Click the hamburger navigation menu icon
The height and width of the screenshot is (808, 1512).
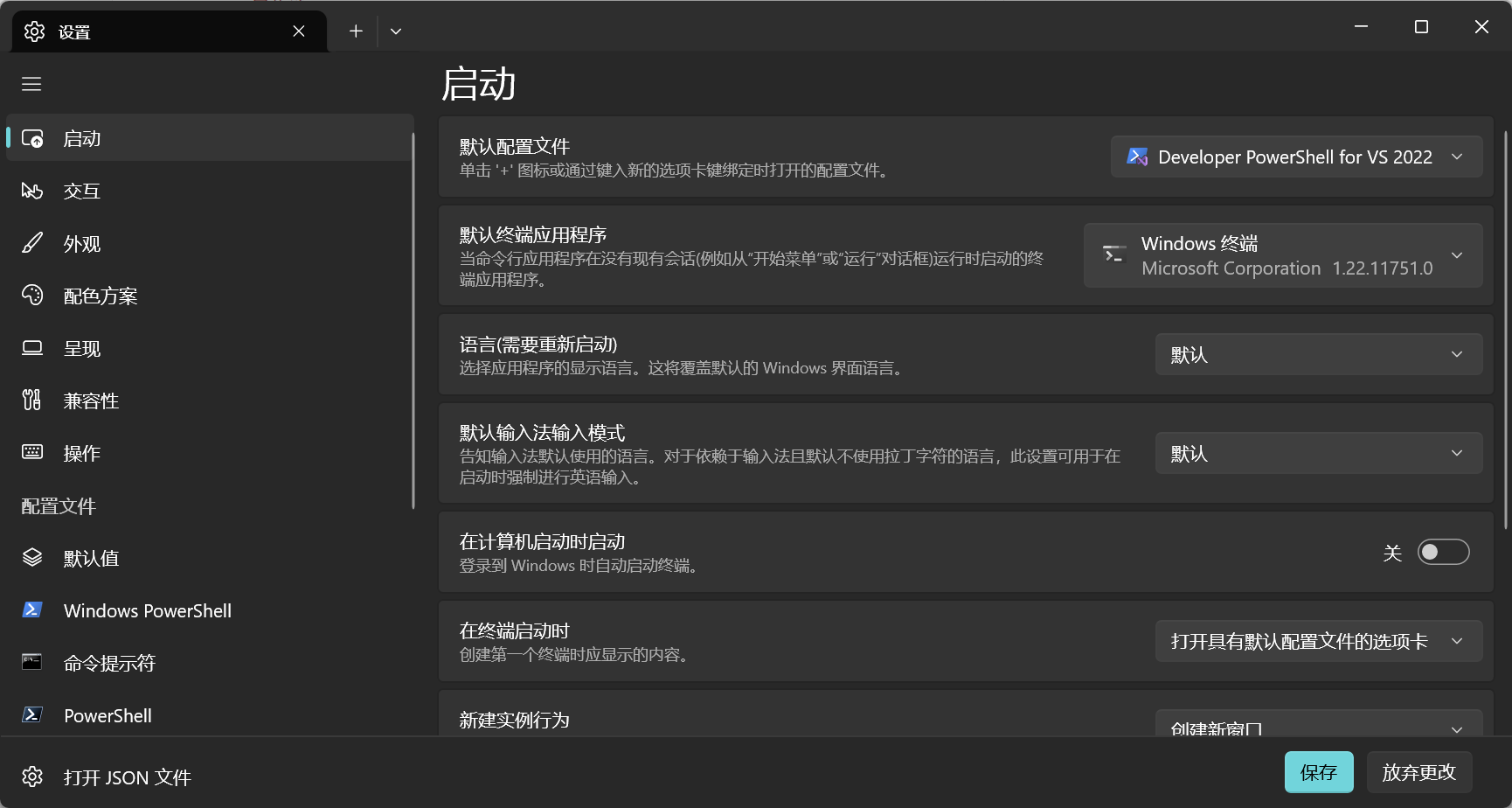tap(31, 84)
